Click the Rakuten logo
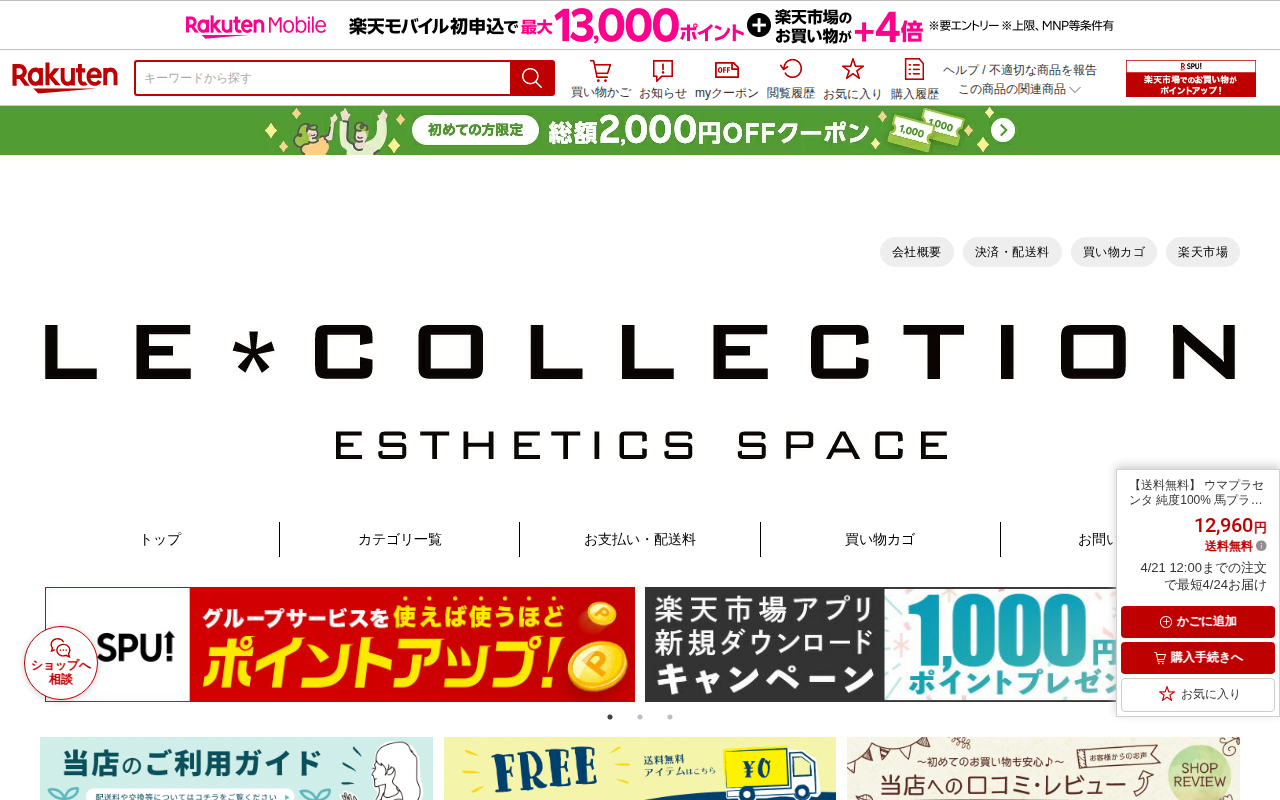 (65, 78)
